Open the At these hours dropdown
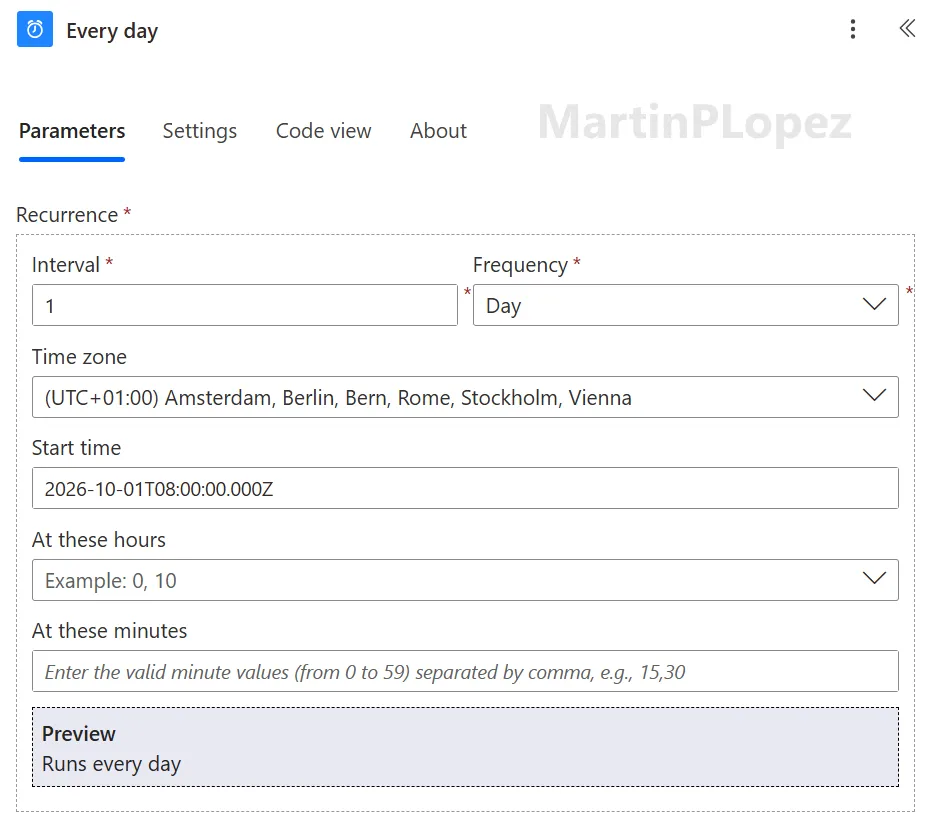The width and height of the screenshot is (931, 835). (465, 580)
